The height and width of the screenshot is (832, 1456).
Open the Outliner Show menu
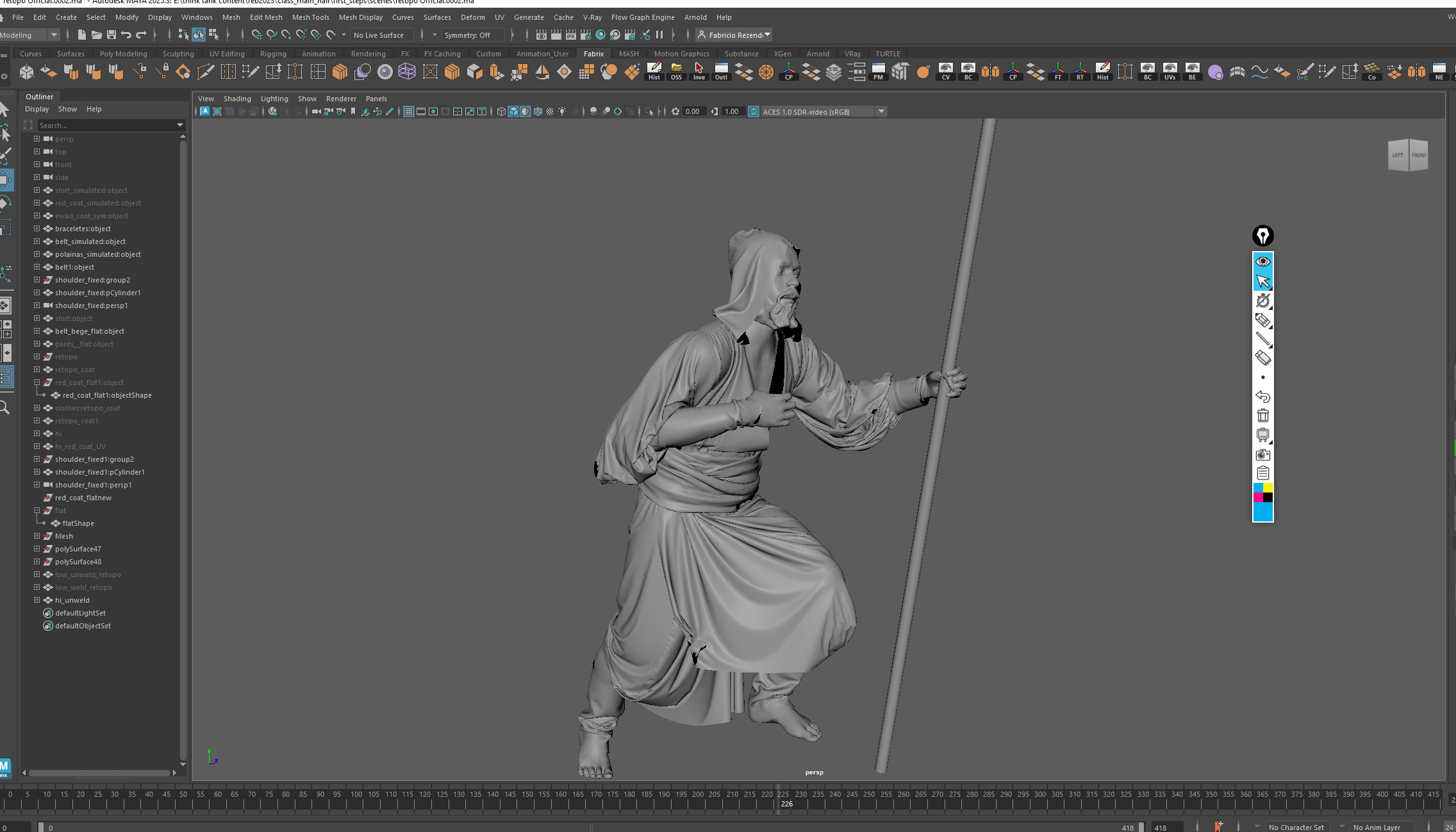coord(67,109)
